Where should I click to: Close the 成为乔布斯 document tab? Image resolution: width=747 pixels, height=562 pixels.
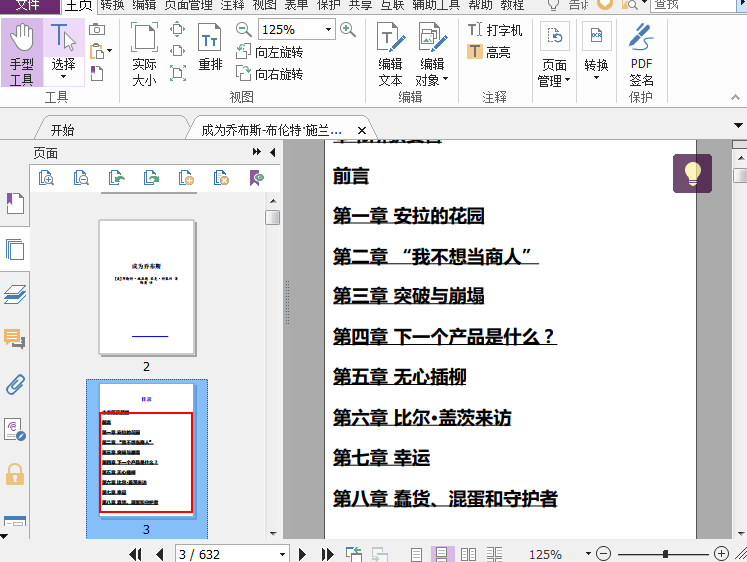362,130
